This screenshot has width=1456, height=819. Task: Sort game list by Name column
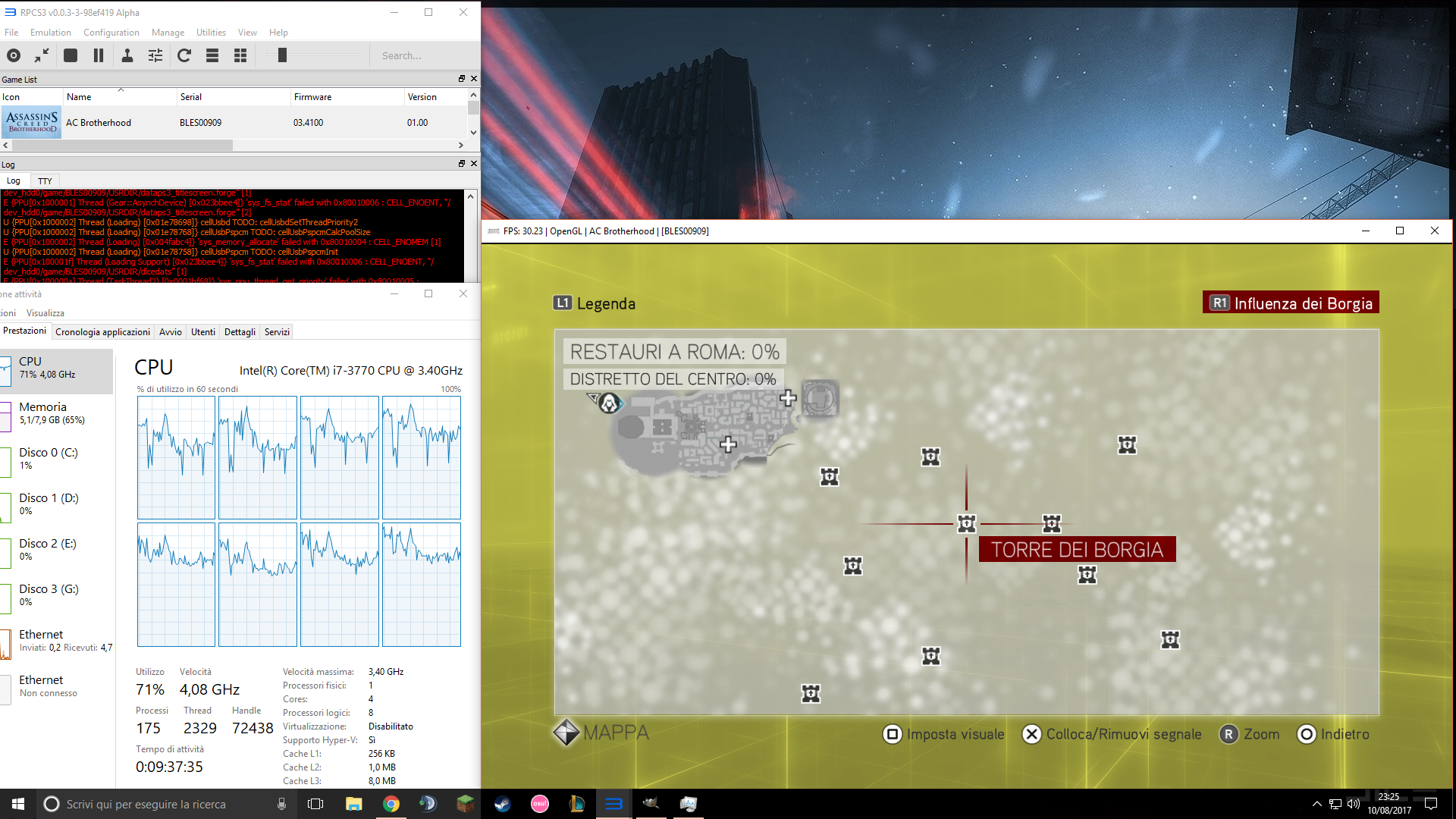(79, 97)
